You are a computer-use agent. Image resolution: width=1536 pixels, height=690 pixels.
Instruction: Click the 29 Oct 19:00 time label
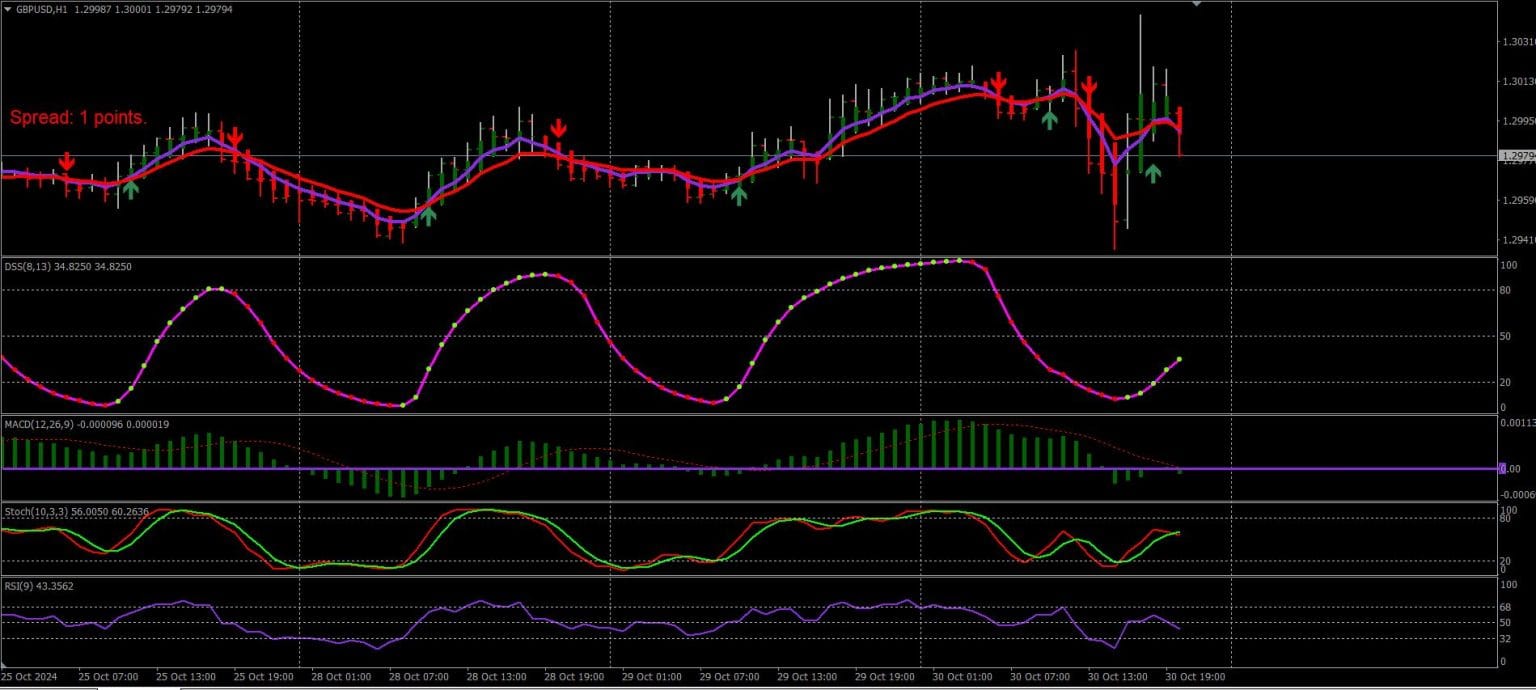pyautogui.click(x=885, y=677)
